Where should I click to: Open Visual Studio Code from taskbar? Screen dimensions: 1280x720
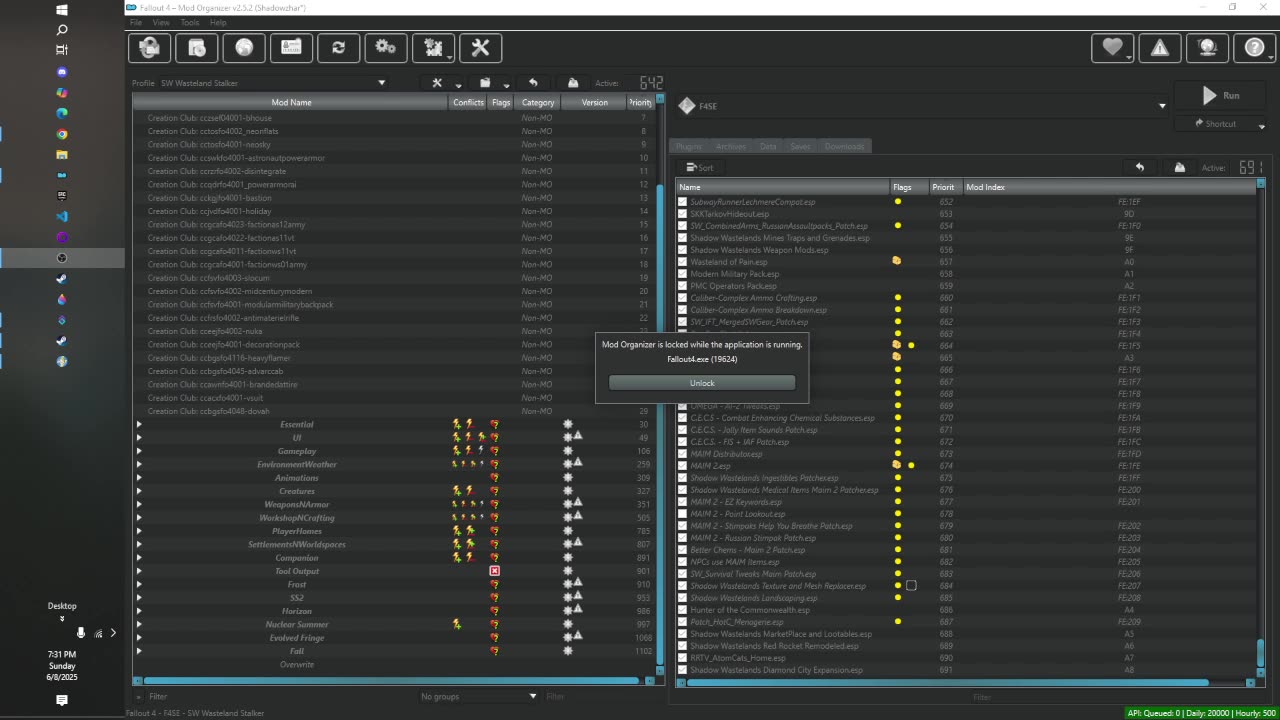click(x=62, y=216)
